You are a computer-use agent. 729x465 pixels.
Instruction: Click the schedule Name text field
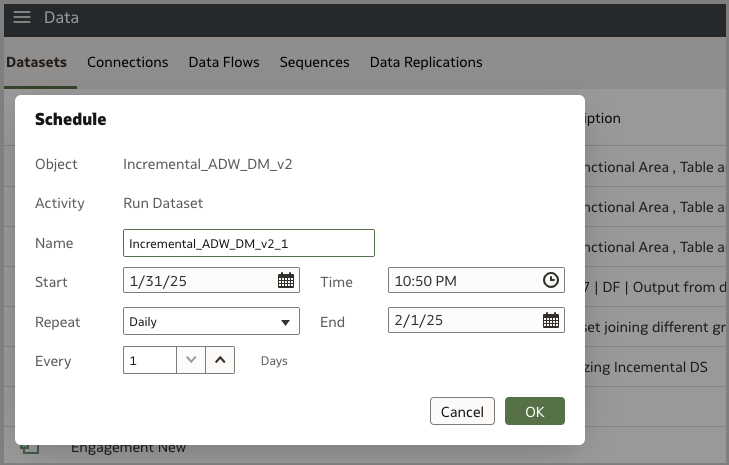(248, 243)
